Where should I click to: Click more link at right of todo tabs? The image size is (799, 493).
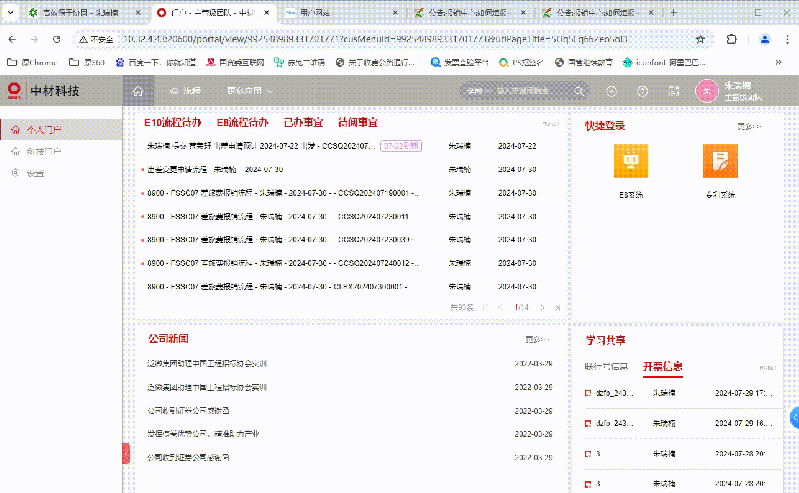pos(550,124)
